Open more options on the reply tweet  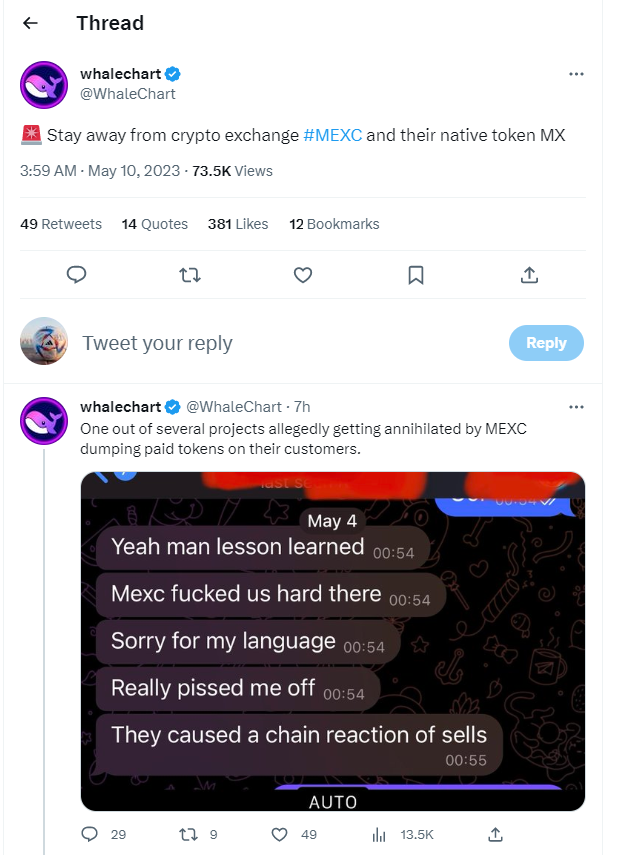tap(576, 407)
